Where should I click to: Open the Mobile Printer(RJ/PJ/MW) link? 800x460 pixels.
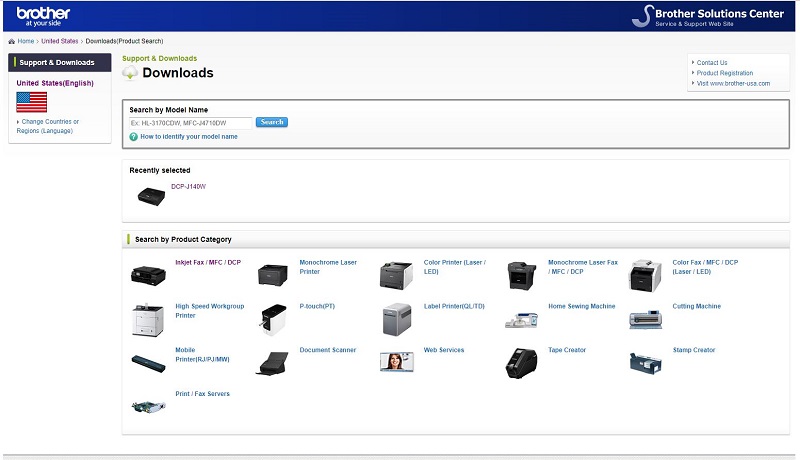point(202,354)
